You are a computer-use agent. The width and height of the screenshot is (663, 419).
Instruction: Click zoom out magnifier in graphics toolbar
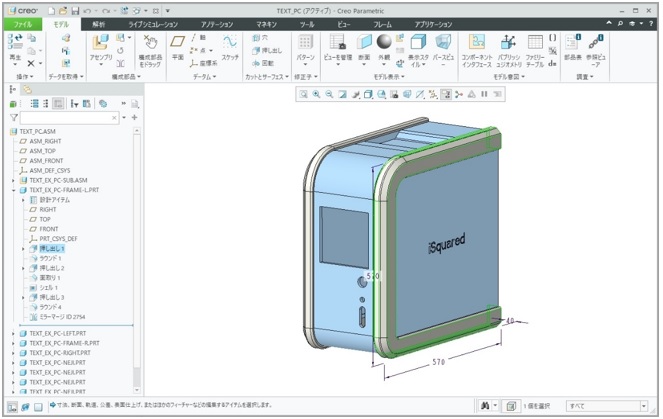coord(329,94)
